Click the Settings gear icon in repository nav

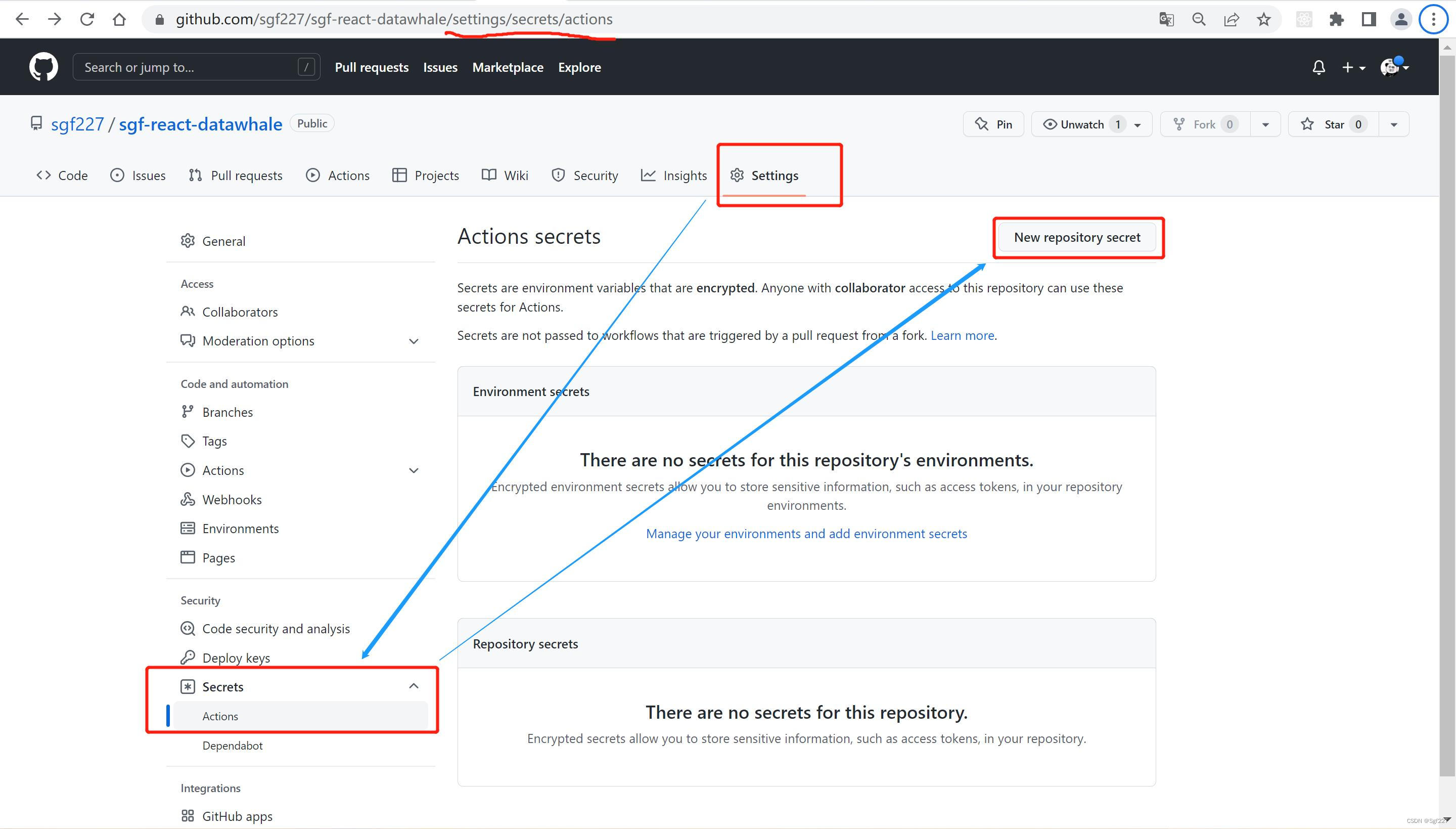point(737,175)
